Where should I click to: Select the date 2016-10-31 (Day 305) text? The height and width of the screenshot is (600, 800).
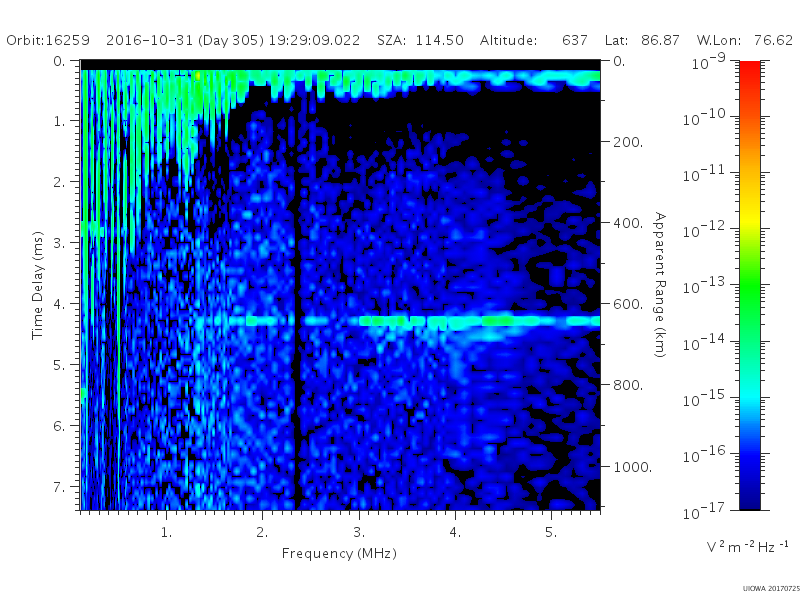[x=185, y=40]
